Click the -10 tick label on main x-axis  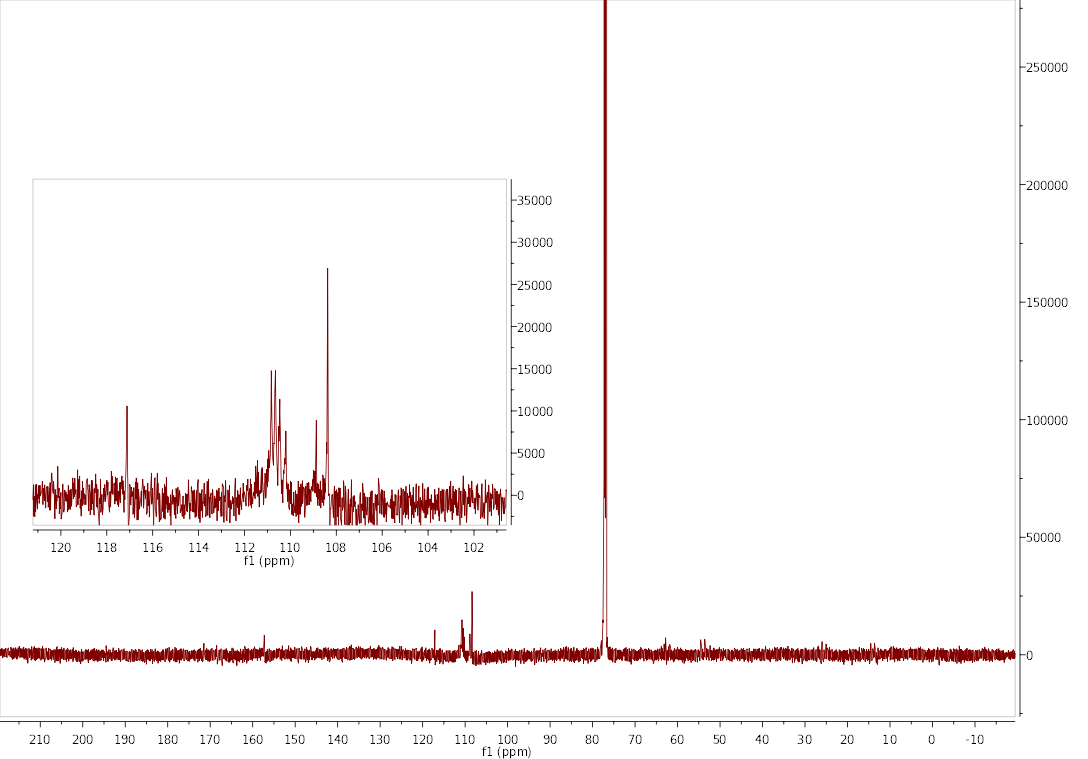[974, 740]
